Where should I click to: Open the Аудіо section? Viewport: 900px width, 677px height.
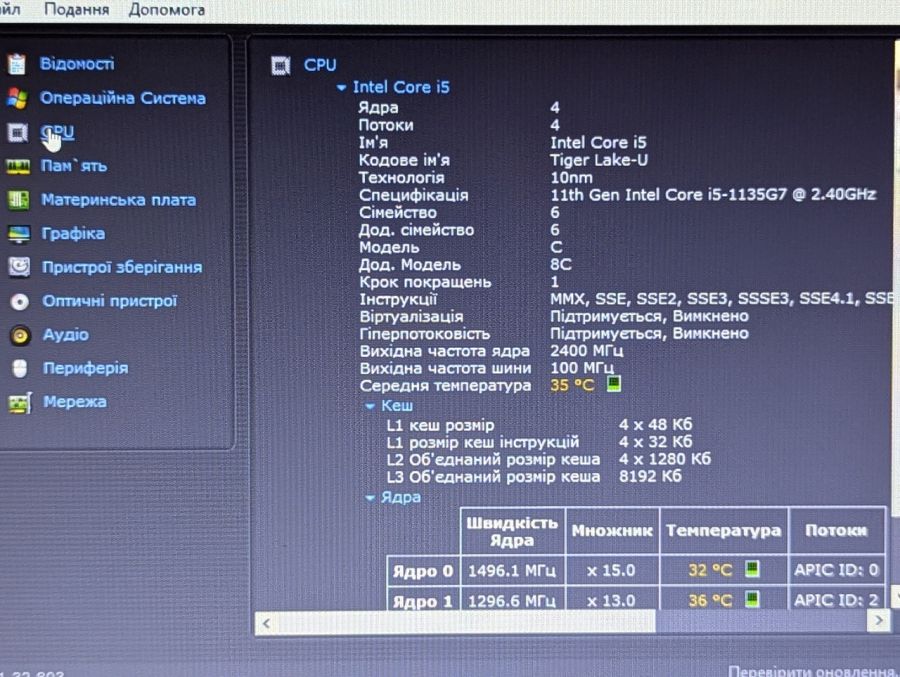[x=66, y=335]
